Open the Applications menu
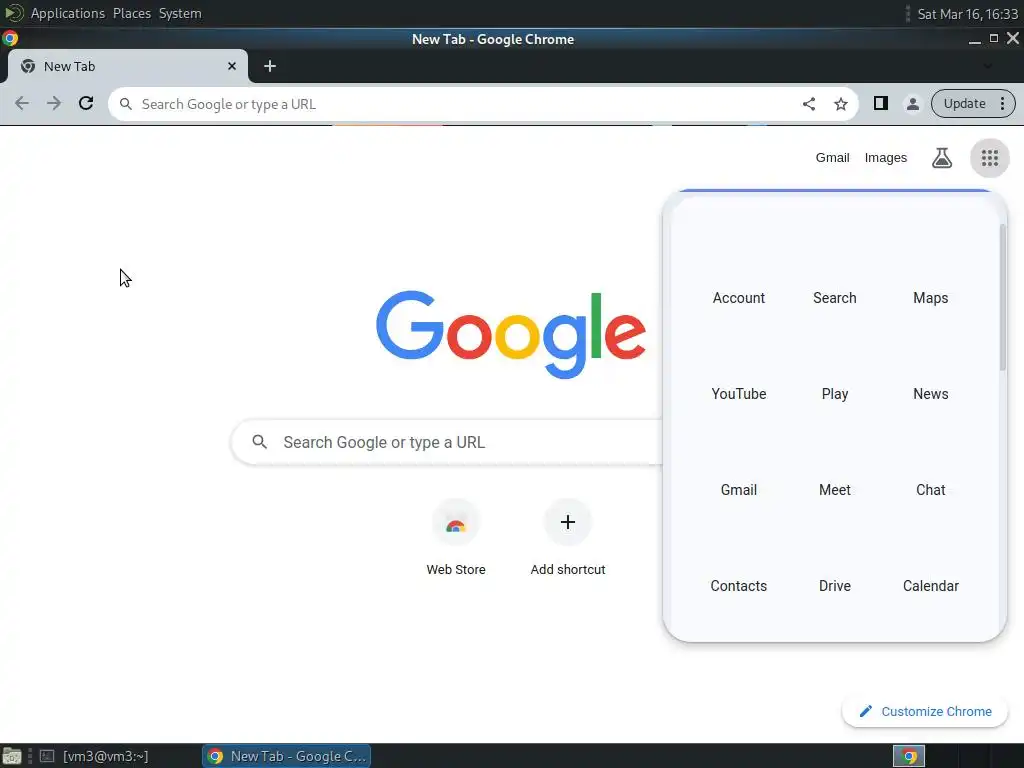1024x768 pixels. pyautogui.click(x=67, y=13)
